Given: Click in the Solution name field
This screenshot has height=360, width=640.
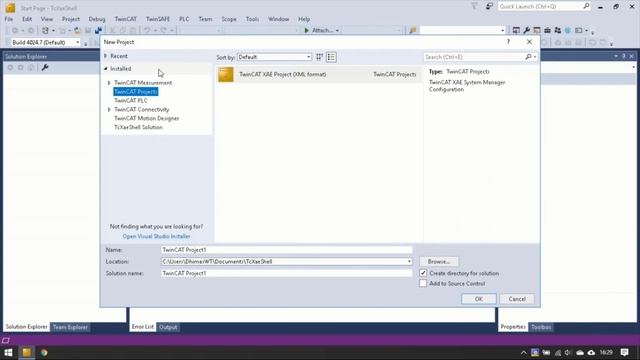Looking at the screenshot, I should coord(287,273).
